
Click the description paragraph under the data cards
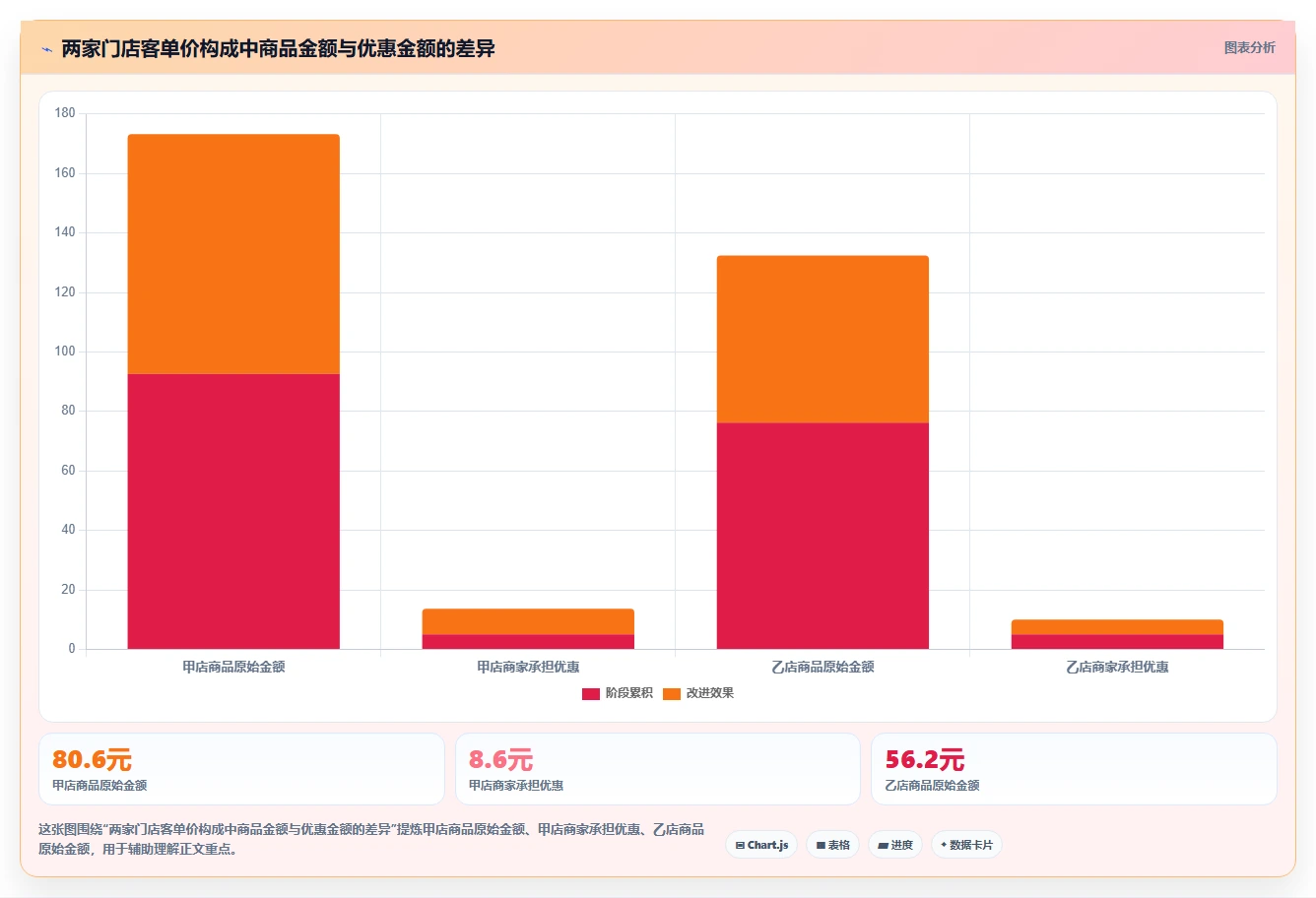(x=371, y=839)
